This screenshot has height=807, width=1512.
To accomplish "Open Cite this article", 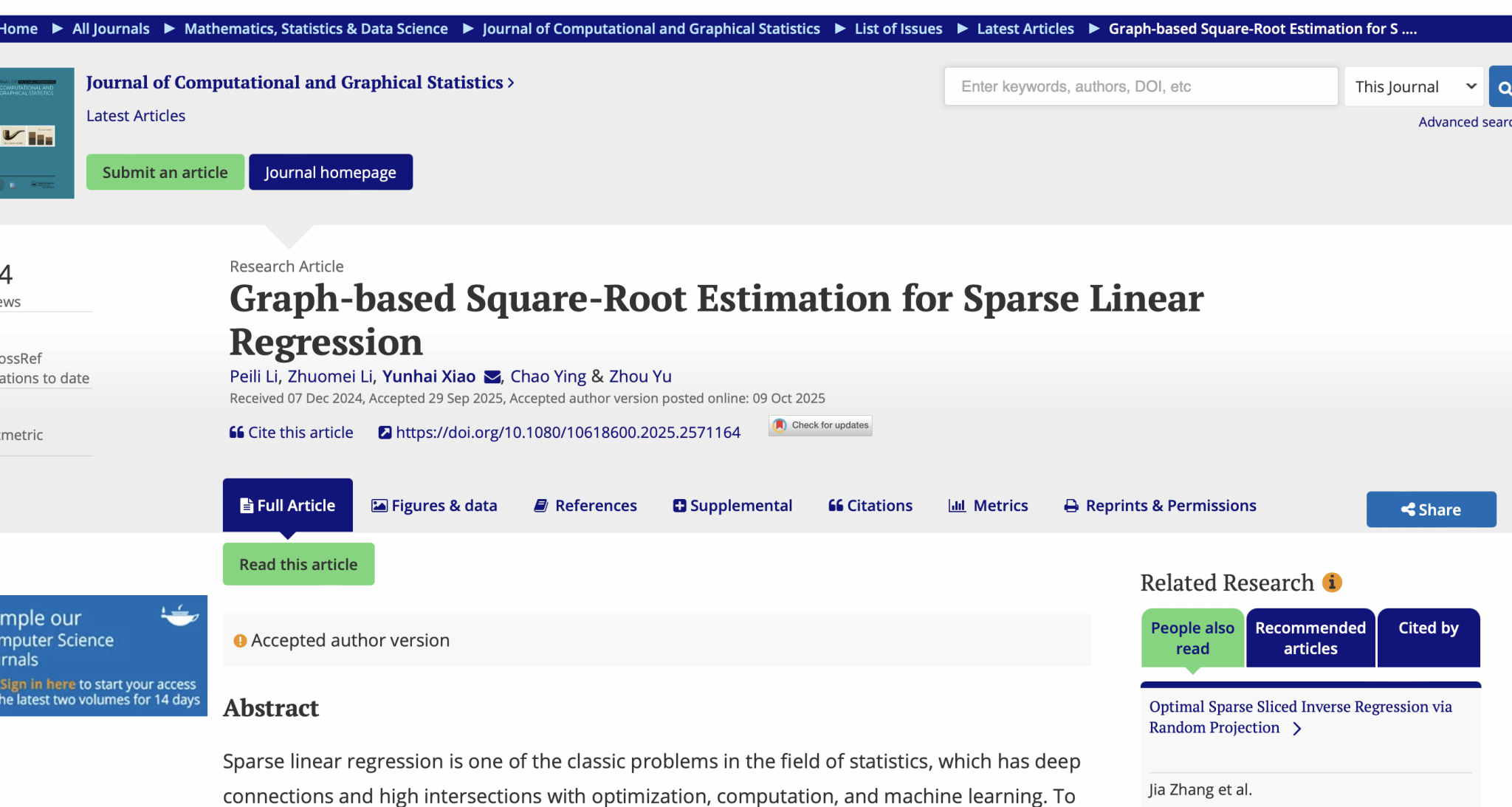I will click(291, 433).
